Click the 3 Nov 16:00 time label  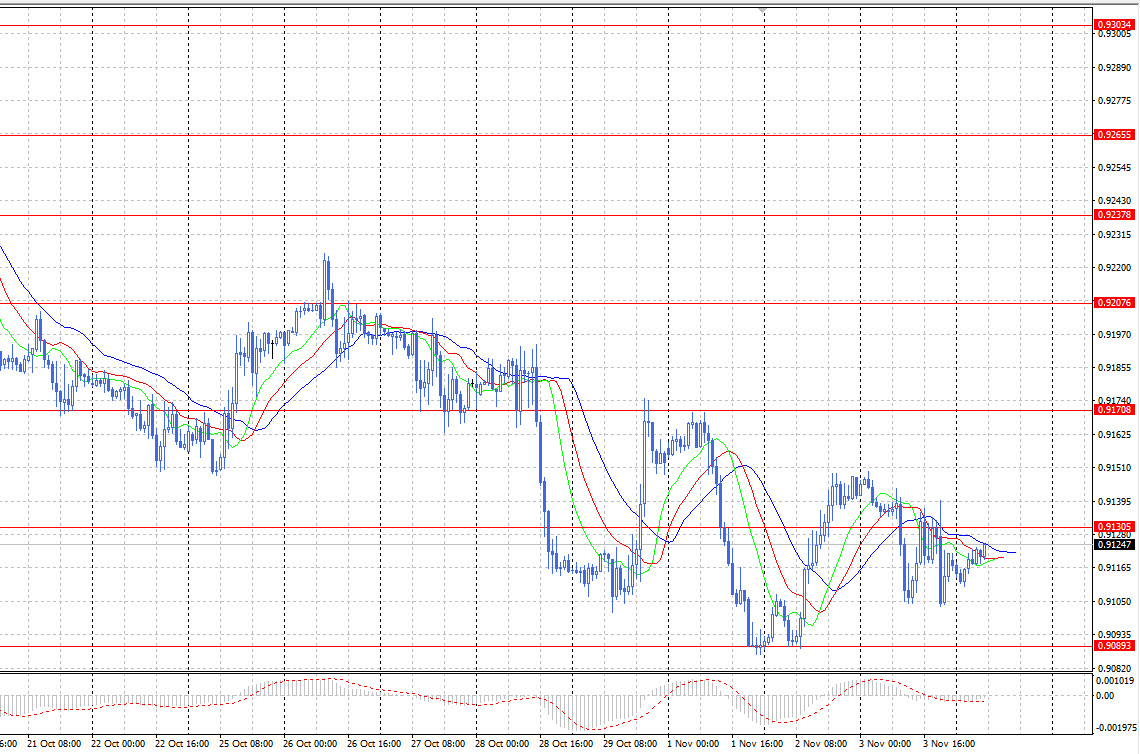(x=949, y=744)
